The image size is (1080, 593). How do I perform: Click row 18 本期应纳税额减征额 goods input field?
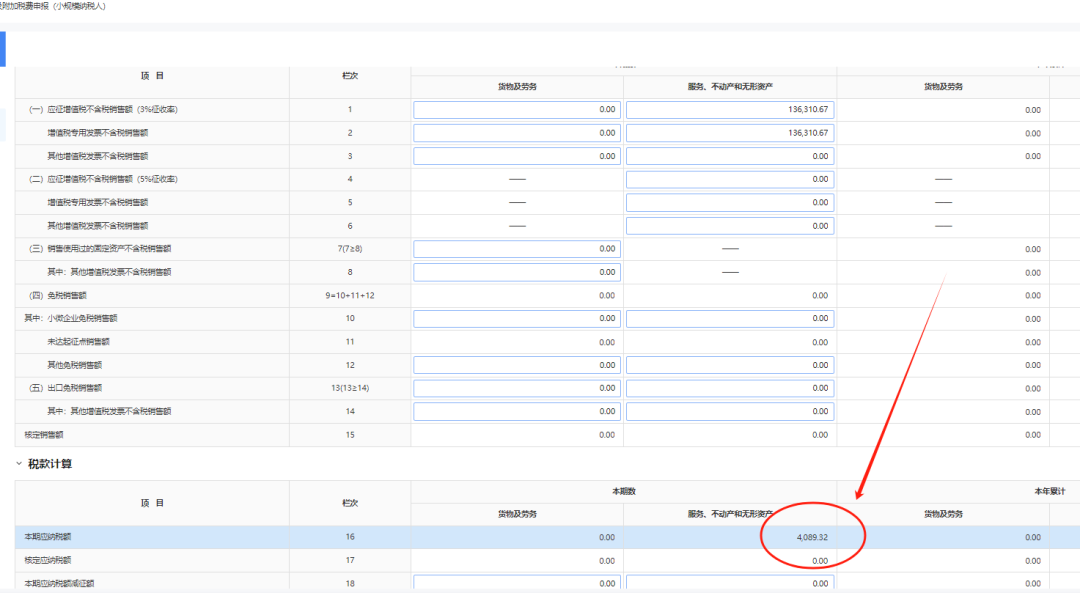517,583
